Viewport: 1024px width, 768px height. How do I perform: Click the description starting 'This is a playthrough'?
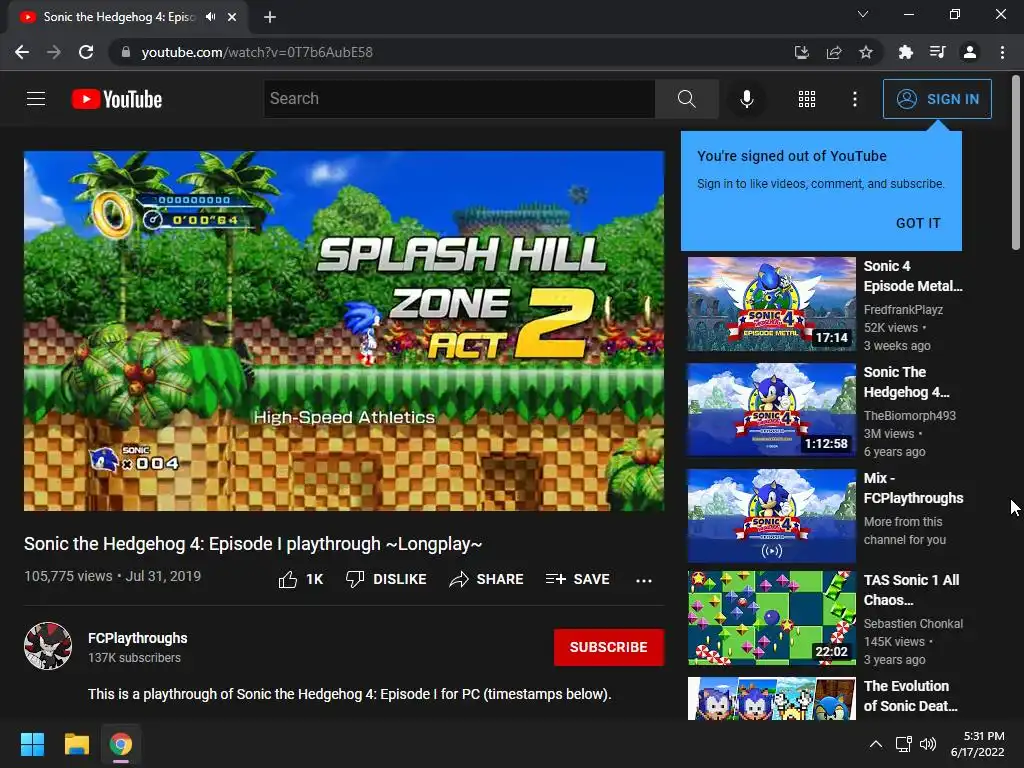(349, 694)
